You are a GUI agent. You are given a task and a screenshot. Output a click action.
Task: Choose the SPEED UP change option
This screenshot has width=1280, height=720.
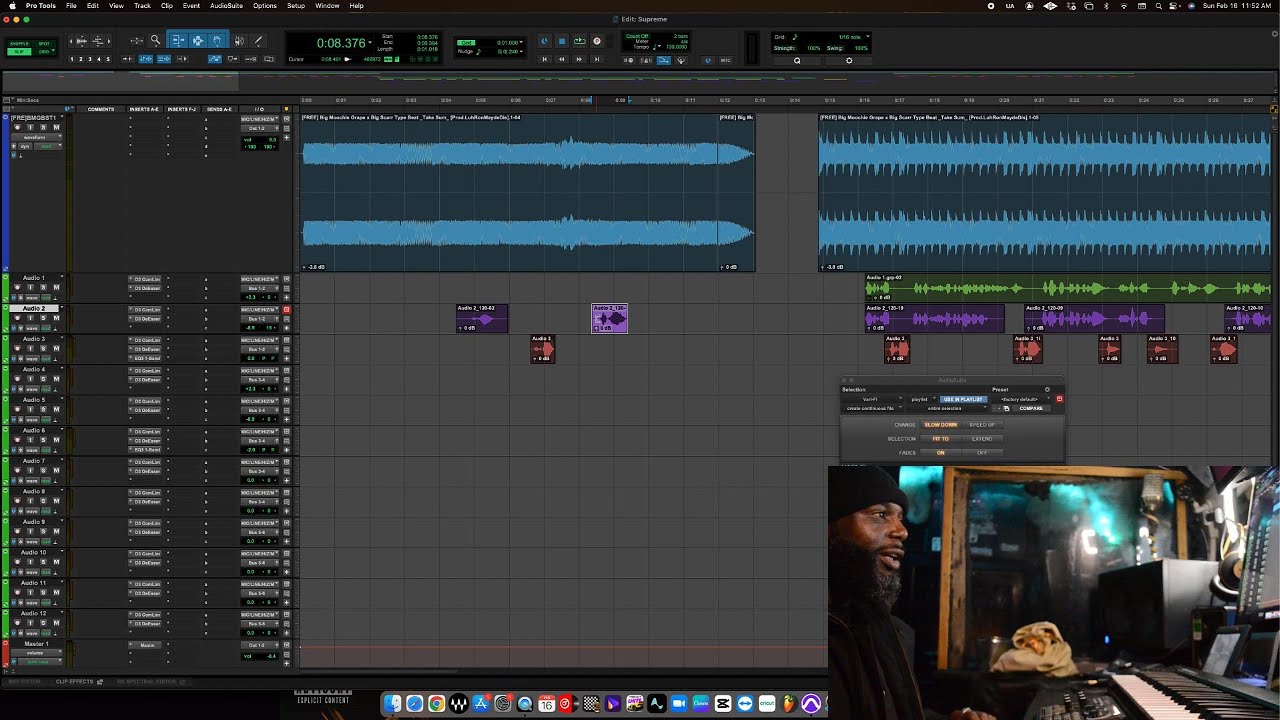tap(982, 425)
